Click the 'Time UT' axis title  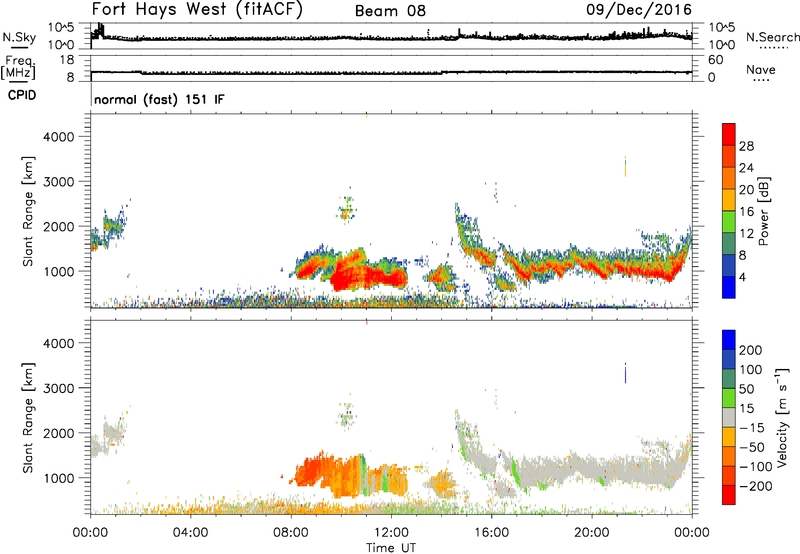(391, 547)
